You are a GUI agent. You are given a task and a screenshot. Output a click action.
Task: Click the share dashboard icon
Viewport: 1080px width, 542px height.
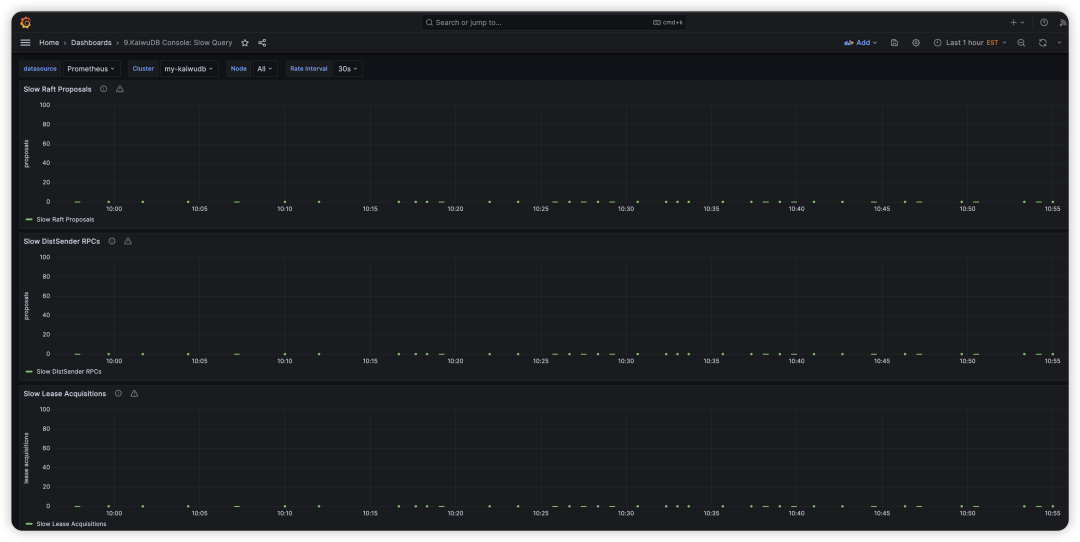coord(262,43)
